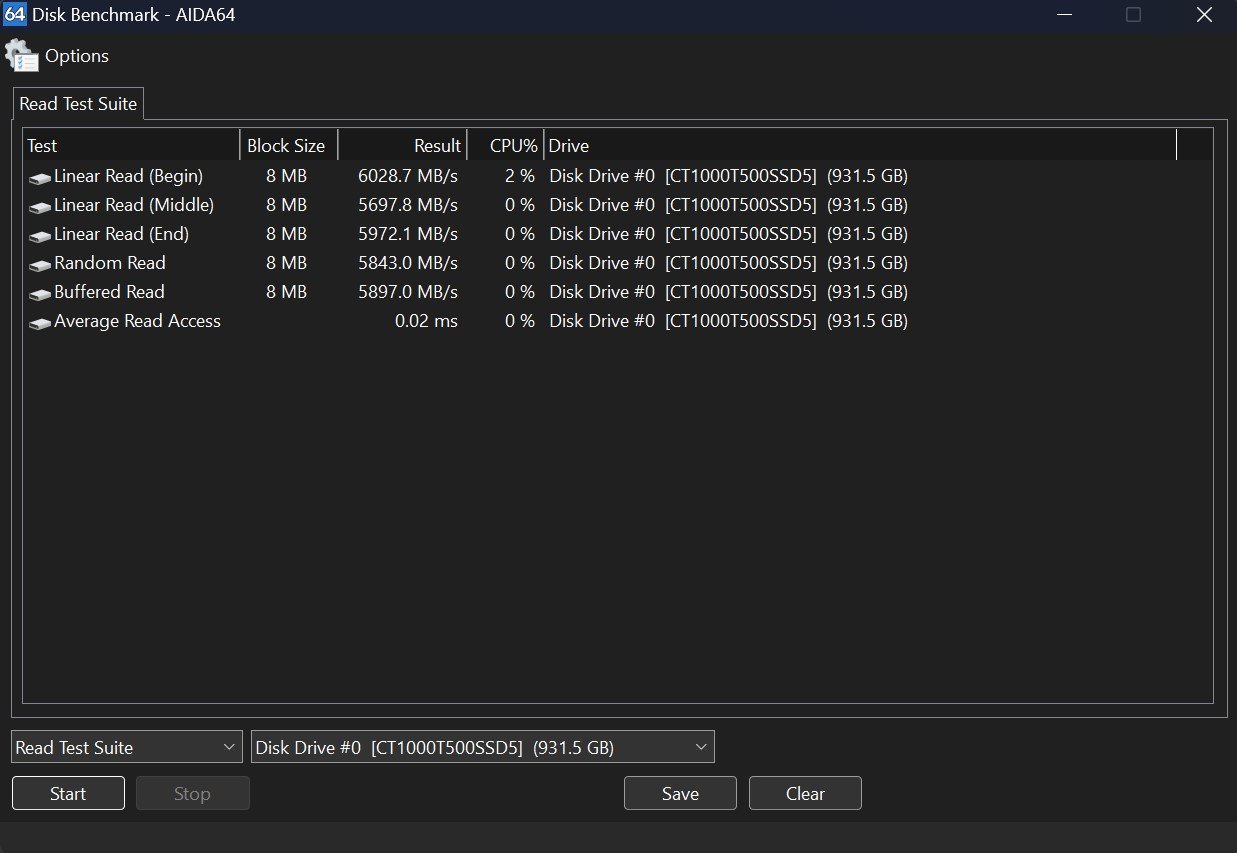Click the CPU% column header

(506, 145)
